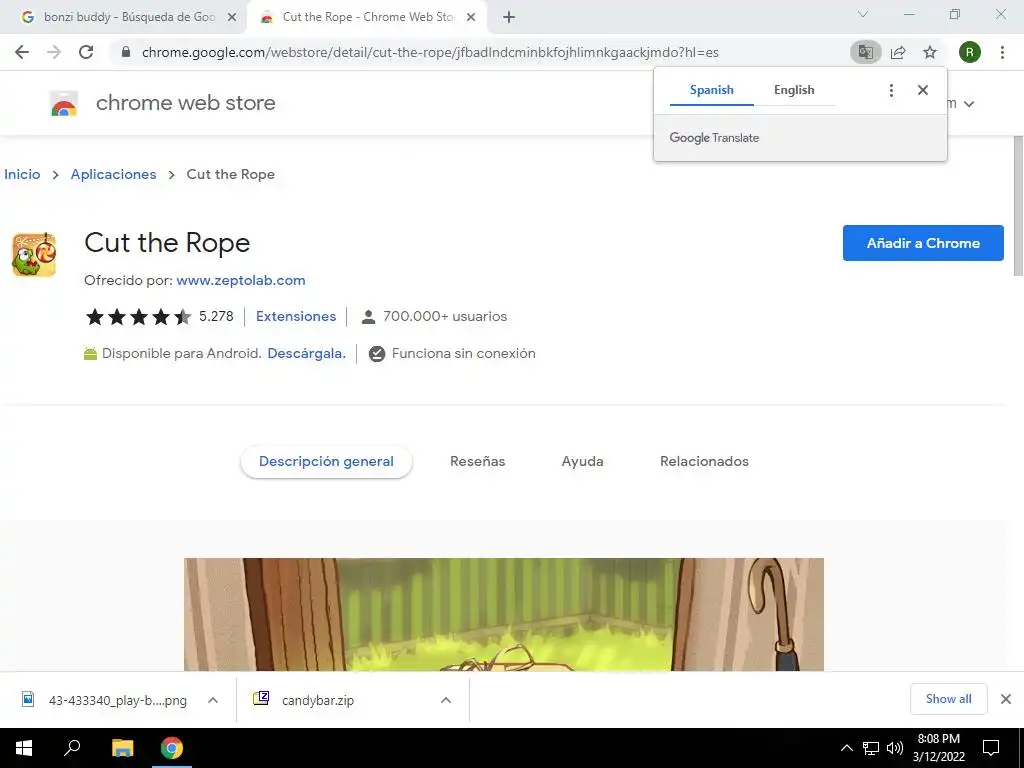The image size is (1024, 768).
Task: Close the bonzi buddy search tab
Action: [231, 18]
